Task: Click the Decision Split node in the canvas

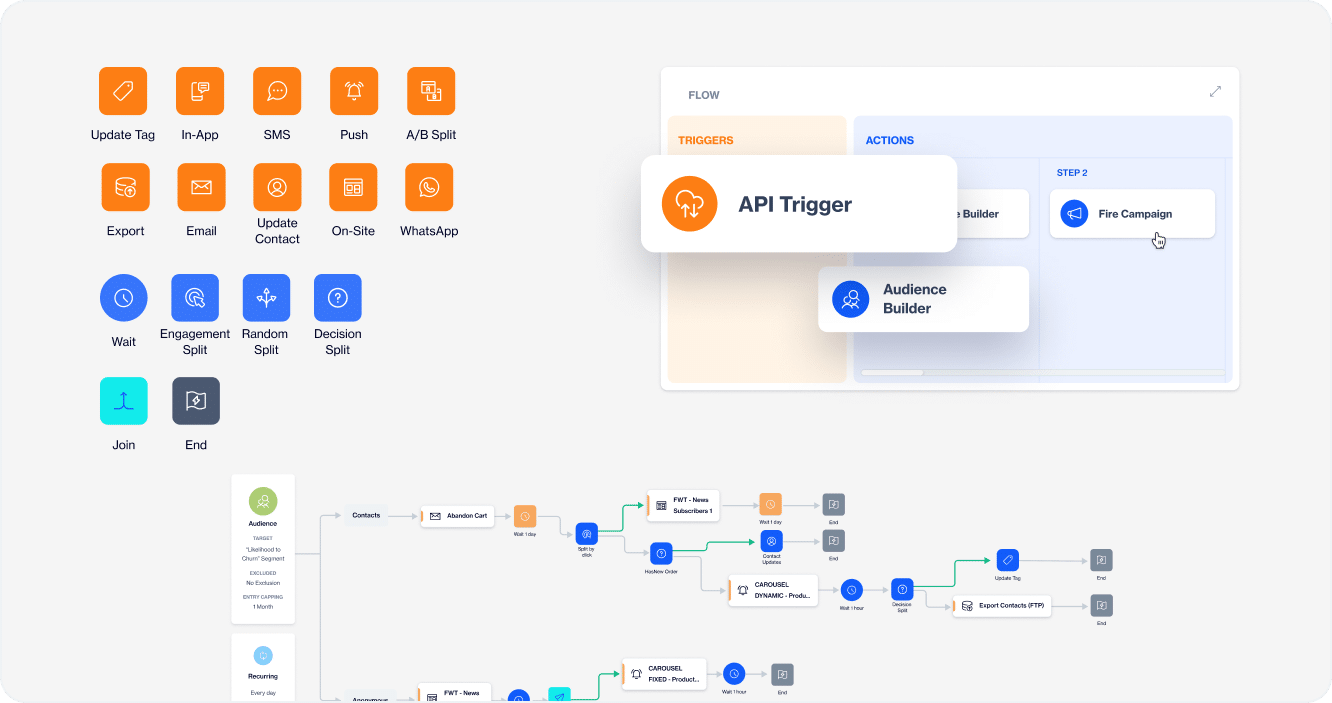Action: [901, 589]
